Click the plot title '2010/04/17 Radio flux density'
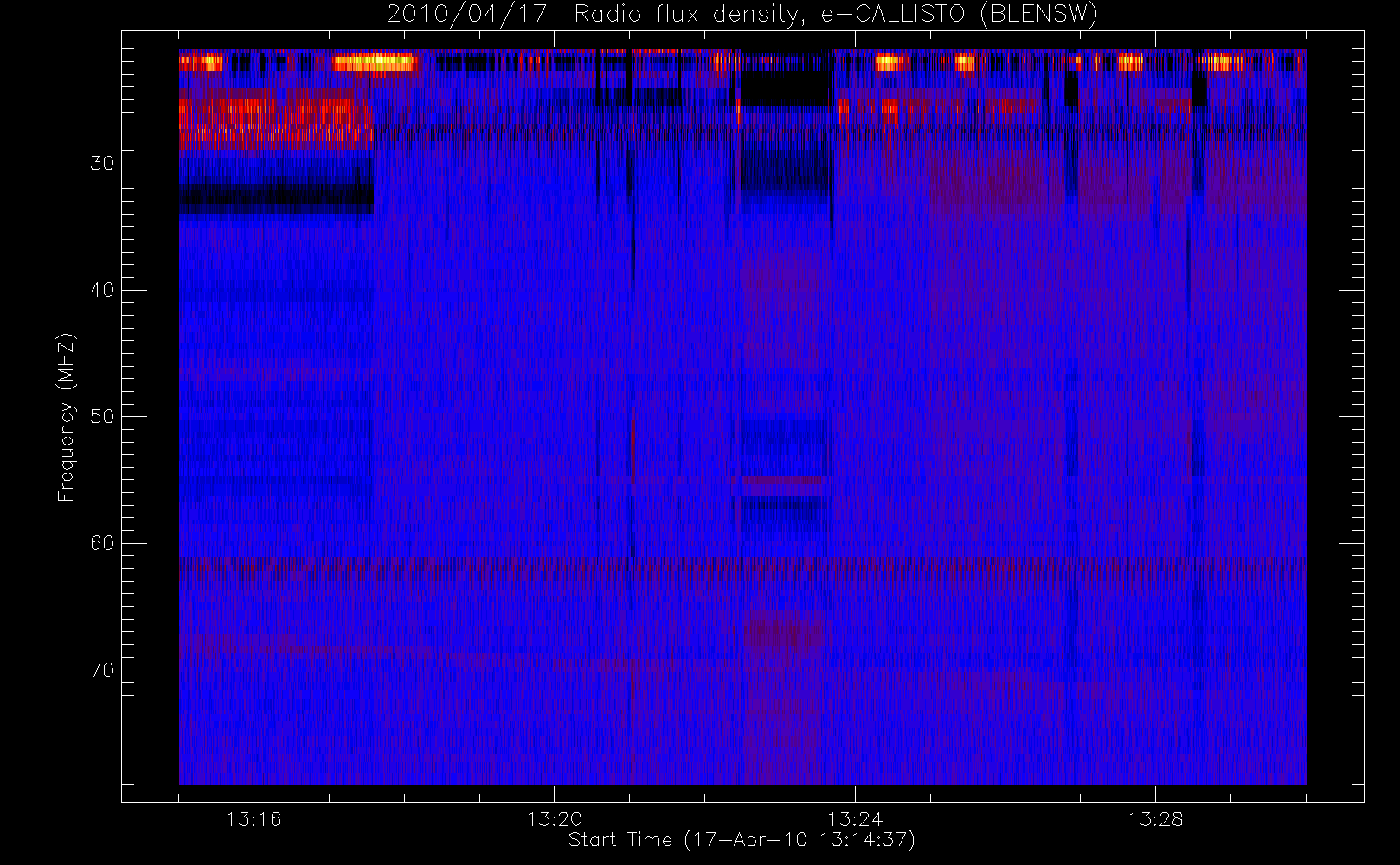Viewport: 1400px width, 865px height. pos(742,15)
